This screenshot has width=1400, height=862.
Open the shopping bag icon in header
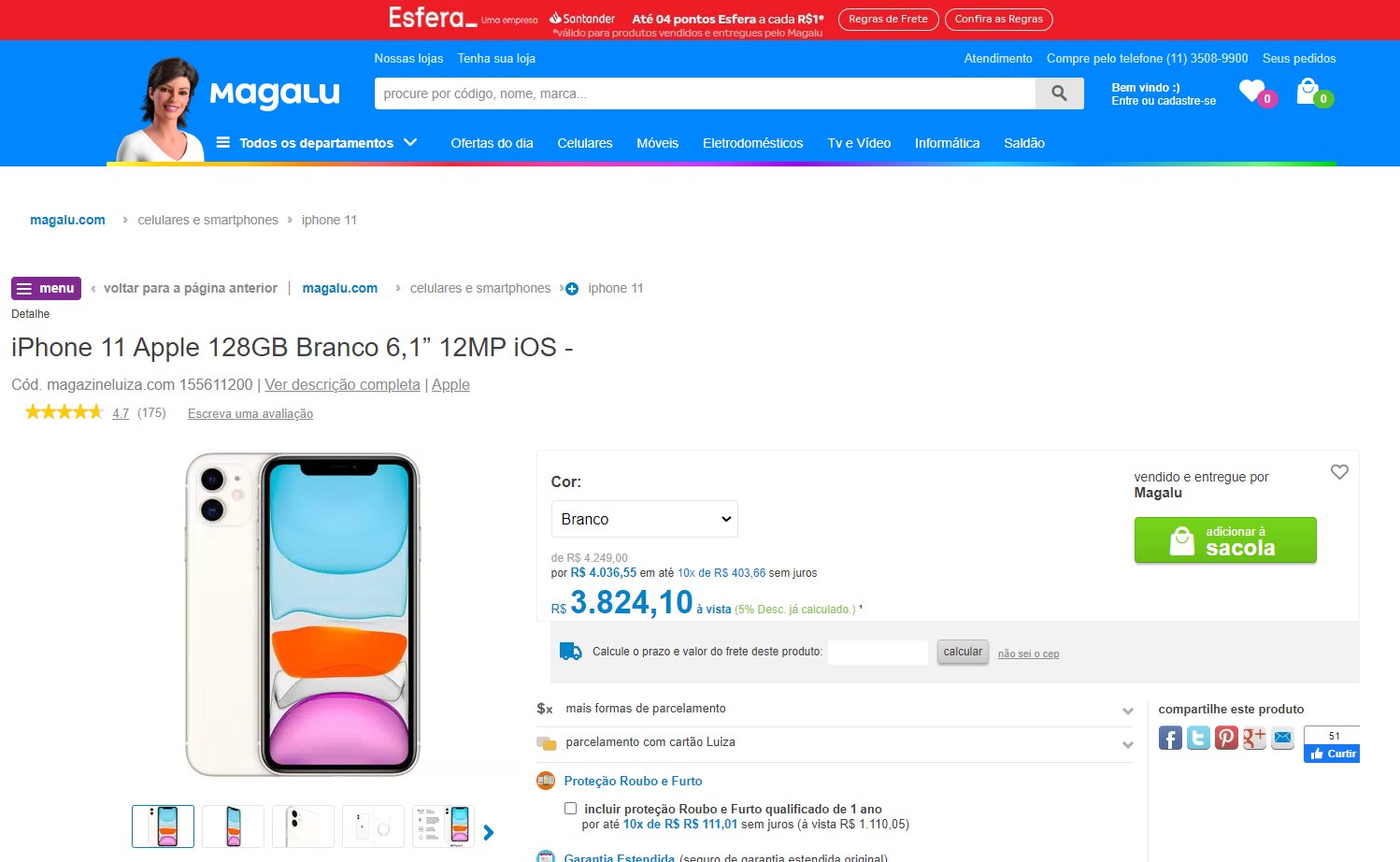pyautogui.click(x=1307, y=91)
